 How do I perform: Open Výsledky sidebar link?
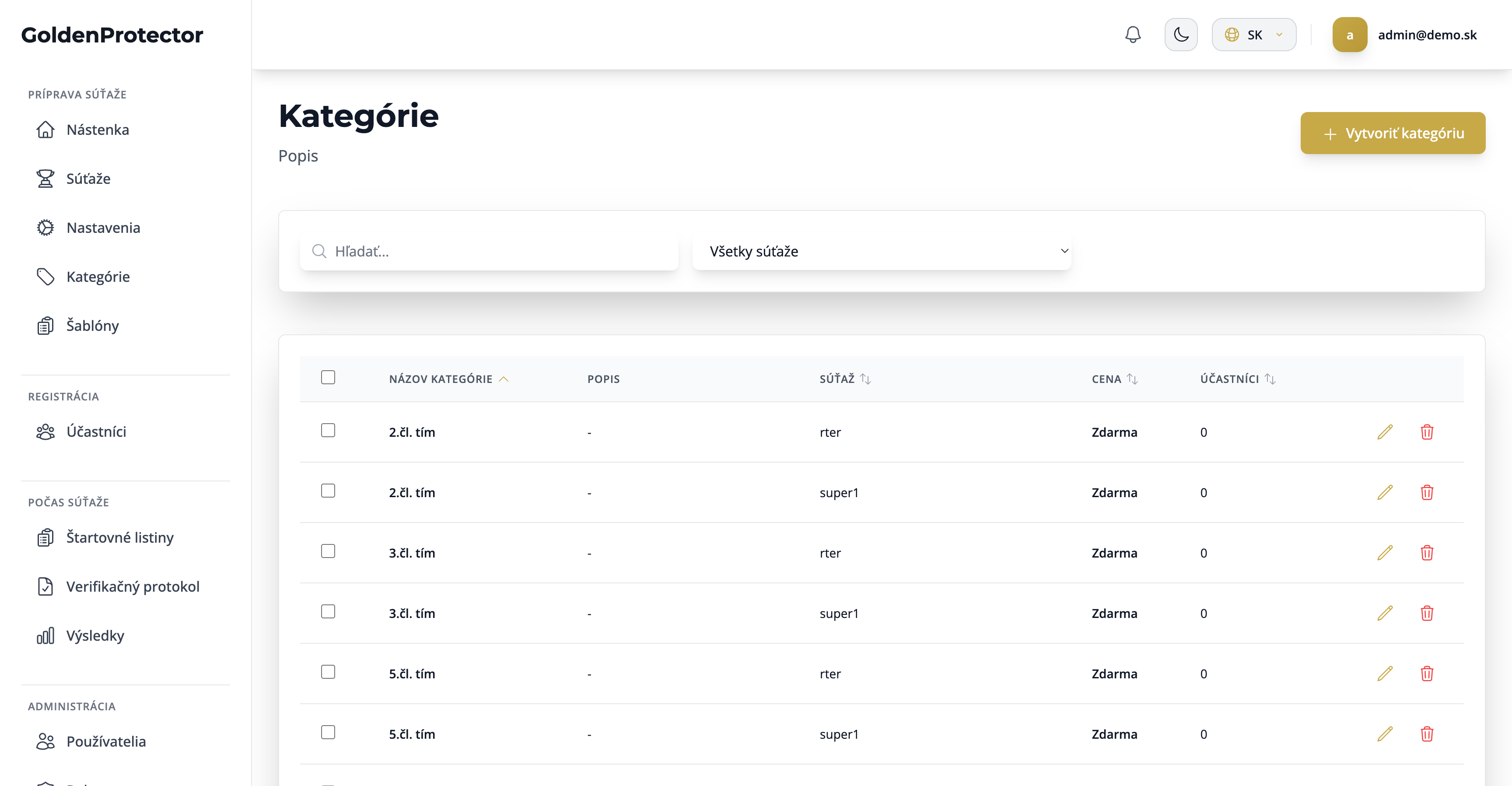pyautogui.click(x=95, y=636)
